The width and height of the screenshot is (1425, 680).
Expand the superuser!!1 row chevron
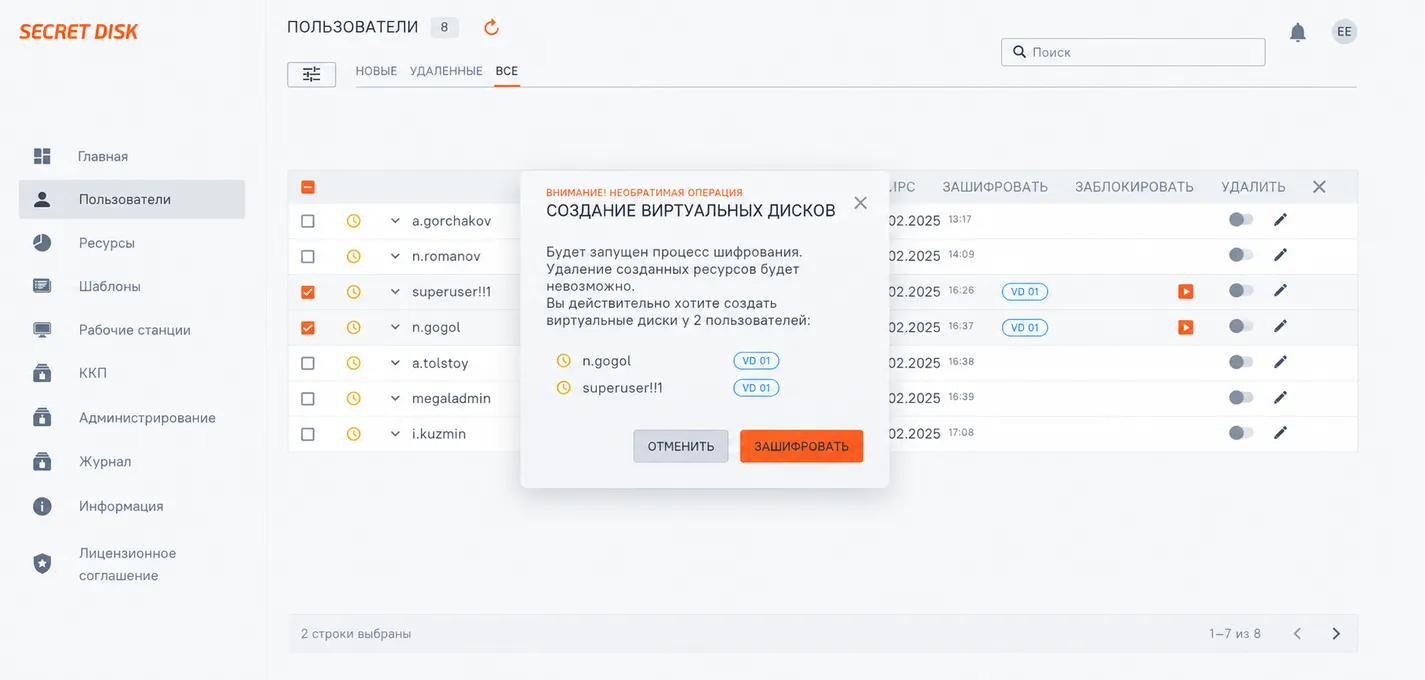pos(395,292)
